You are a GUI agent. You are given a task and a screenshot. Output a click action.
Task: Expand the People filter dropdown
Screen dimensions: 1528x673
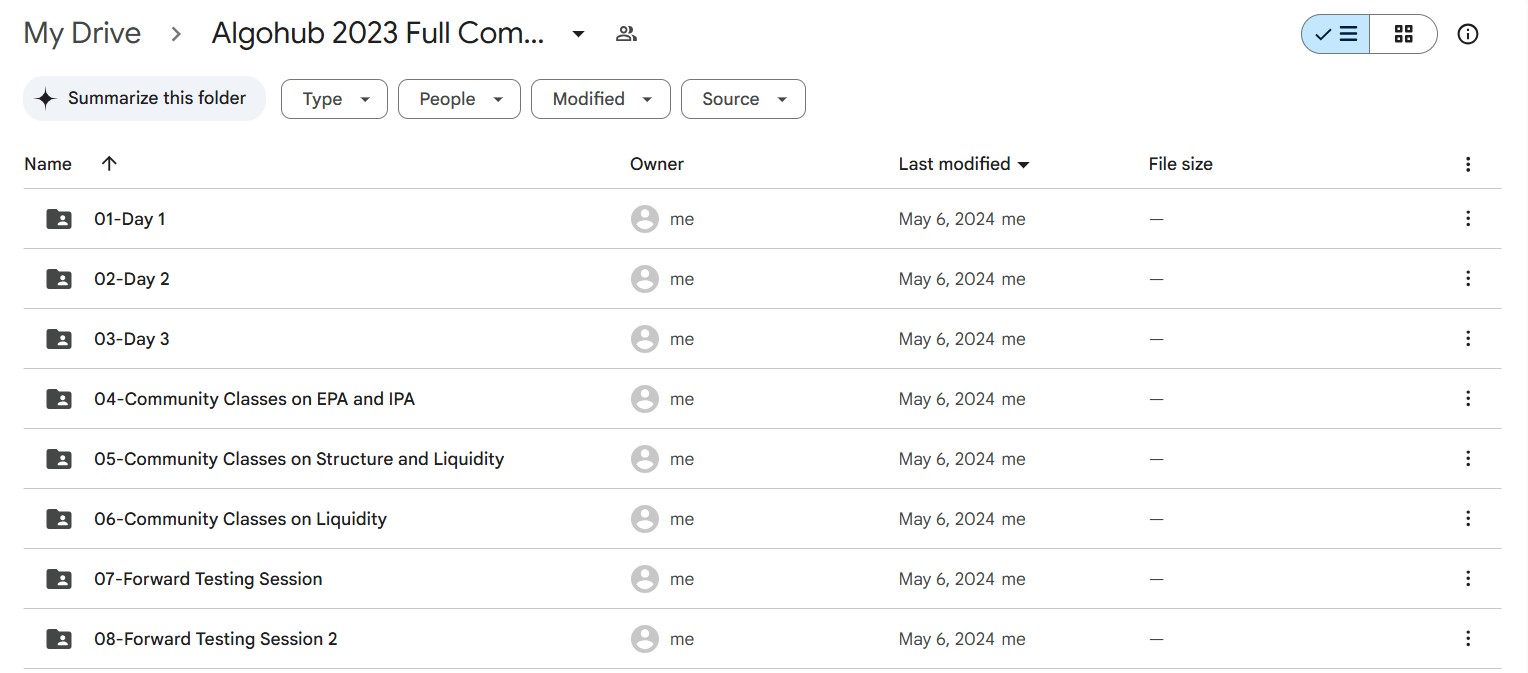(x=459, y=99)
